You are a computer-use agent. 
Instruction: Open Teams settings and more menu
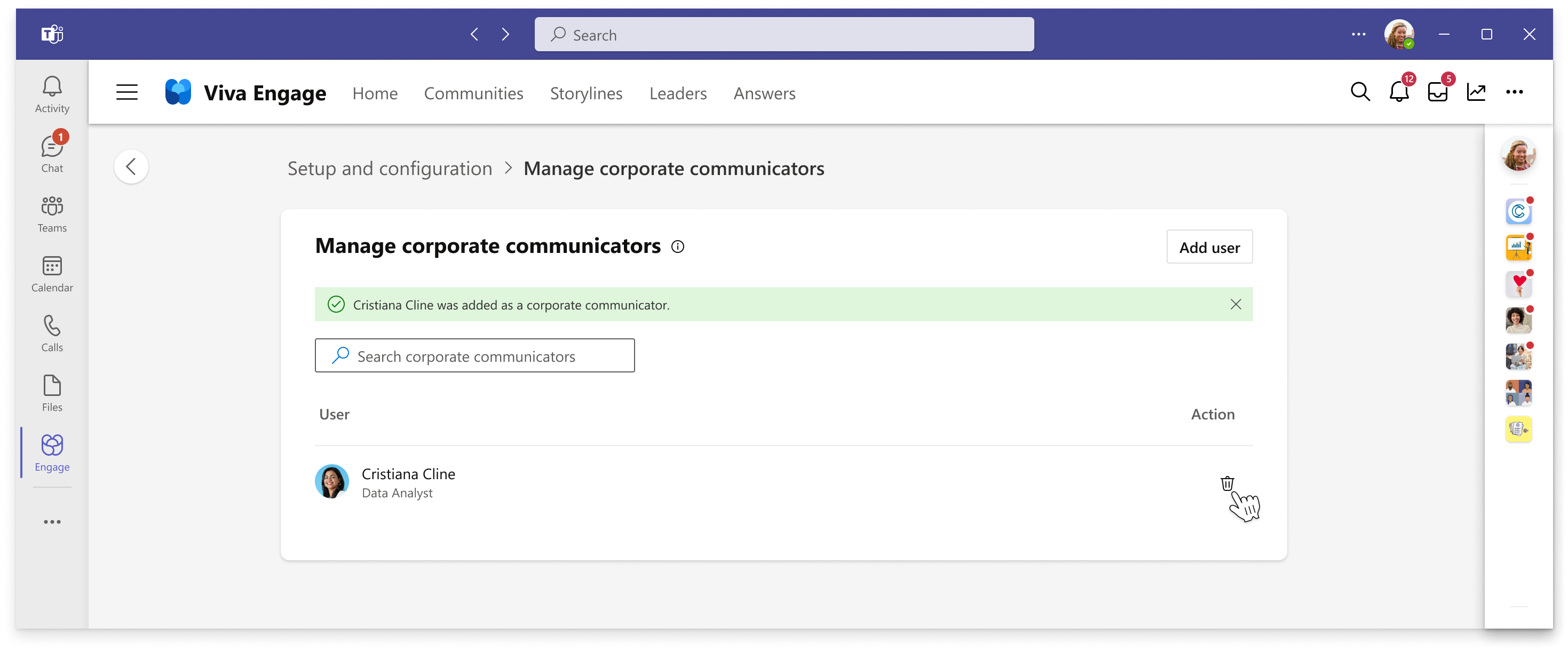(x=1358, y=34)
